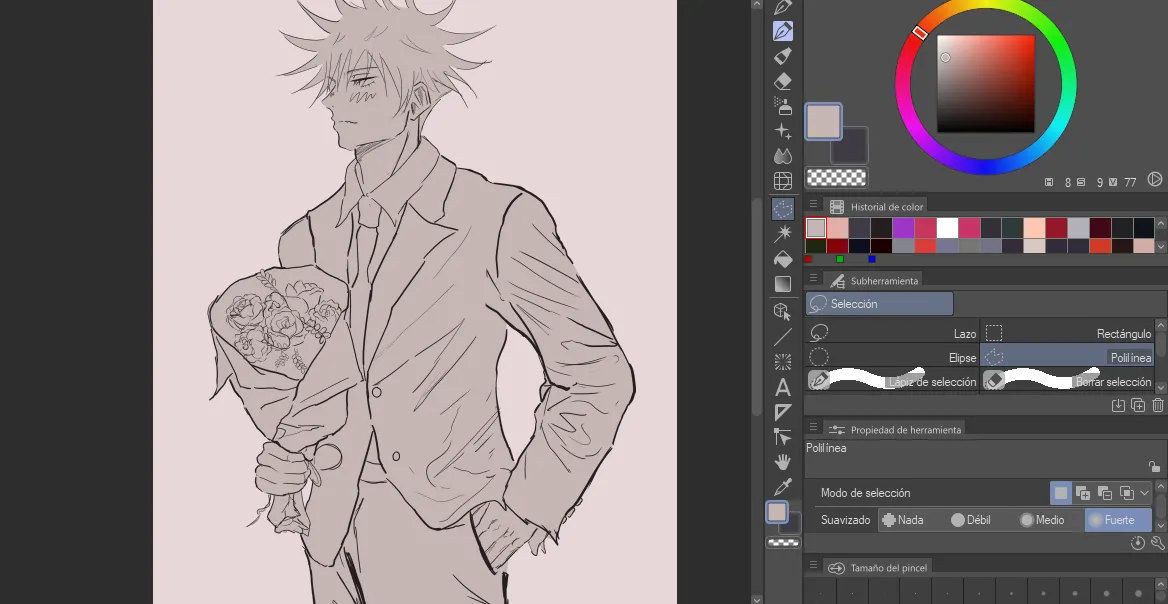Set selection mode to subtract from selection
Image resolution: width=1168 pixels, height=604 pixels.
point(1105,493)
